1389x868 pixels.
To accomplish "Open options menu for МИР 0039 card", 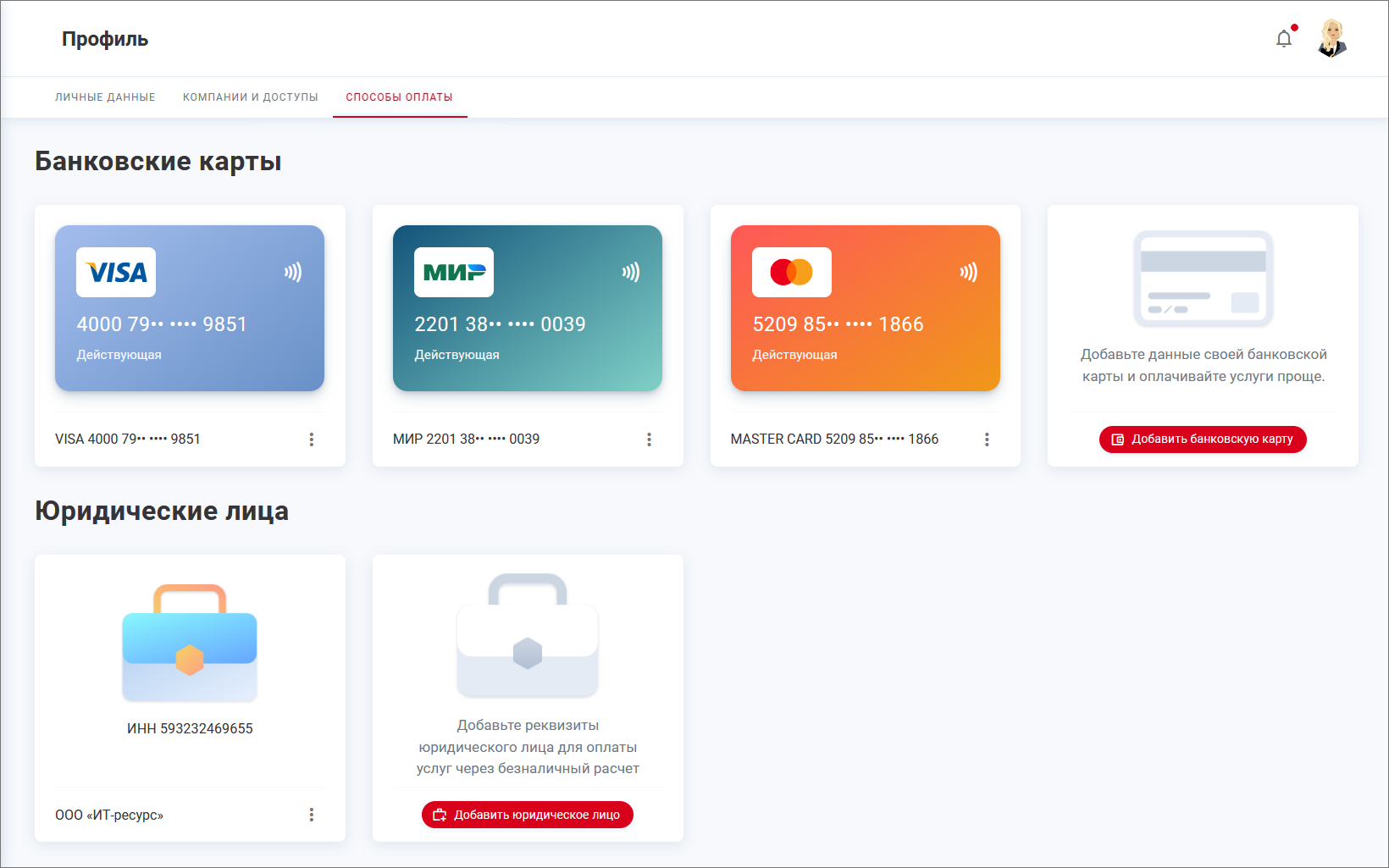I will click(x=650, y=440).
